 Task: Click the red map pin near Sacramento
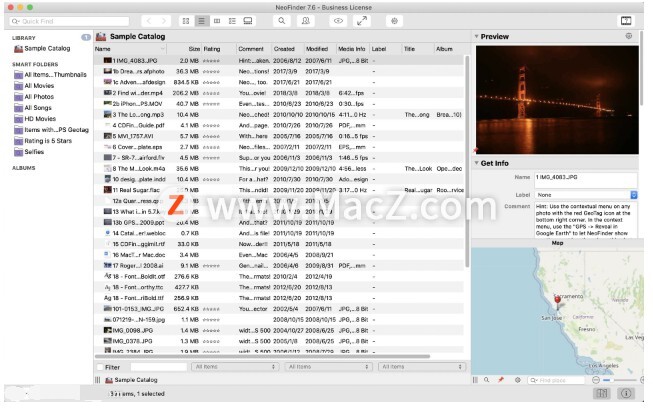click(x=558, y=300)
